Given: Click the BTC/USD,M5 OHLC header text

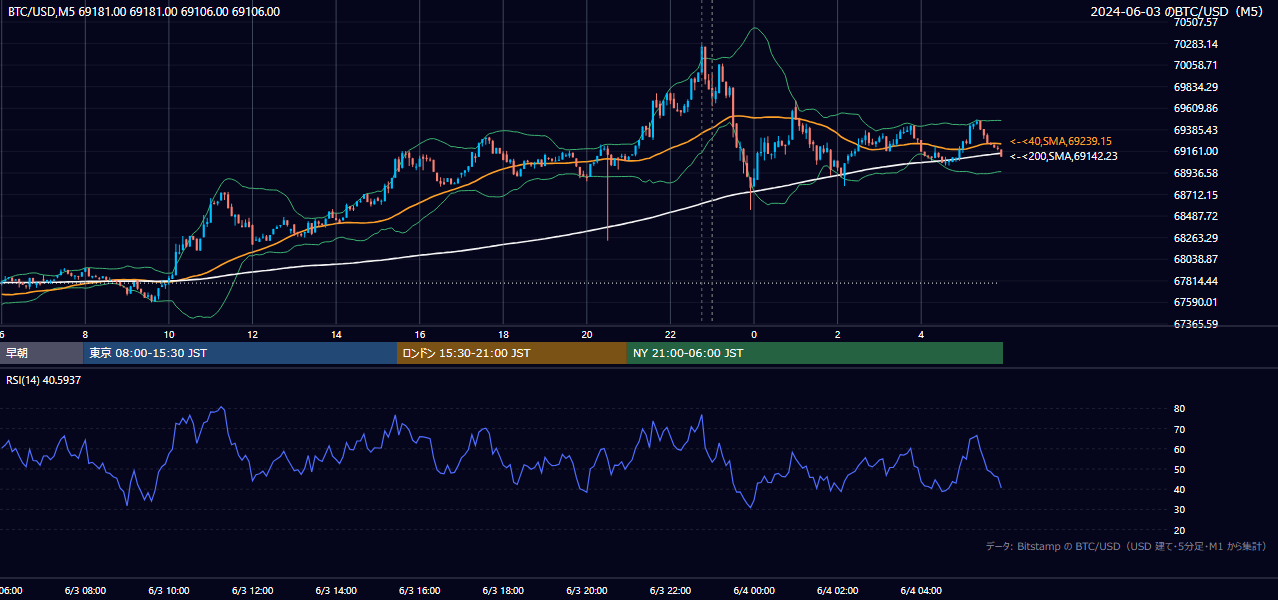Looking at the screenshot, I should (x=144, y=12).
